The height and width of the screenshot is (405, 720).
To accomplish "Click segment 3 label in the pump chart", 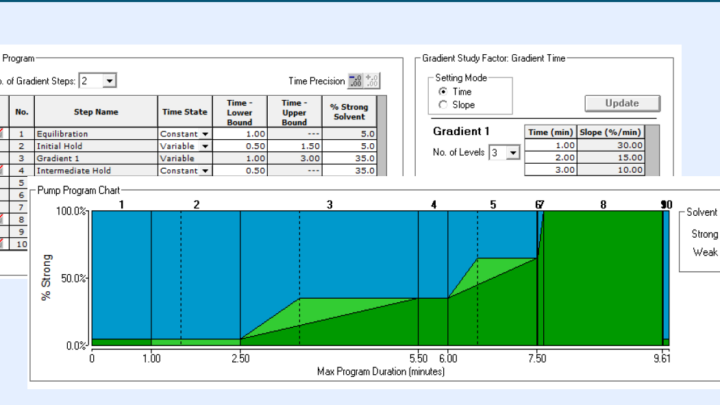I will point(330,204).
